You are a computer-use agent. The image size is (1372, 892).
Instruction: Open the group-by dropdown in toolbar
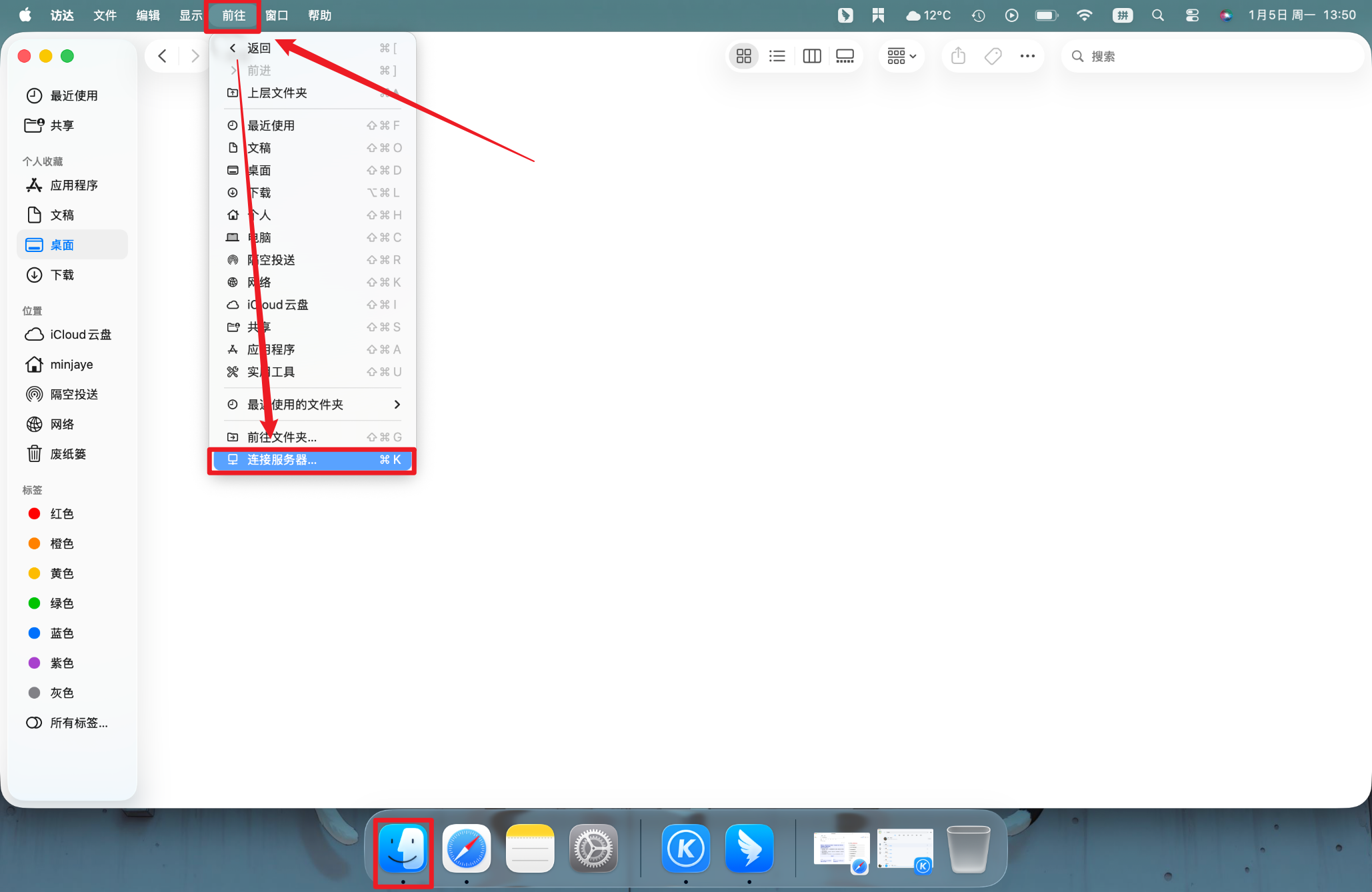(901, 56)
